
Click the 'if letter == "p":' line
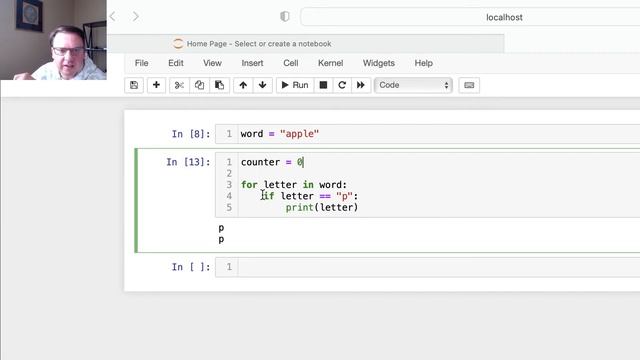pos(310,196)
